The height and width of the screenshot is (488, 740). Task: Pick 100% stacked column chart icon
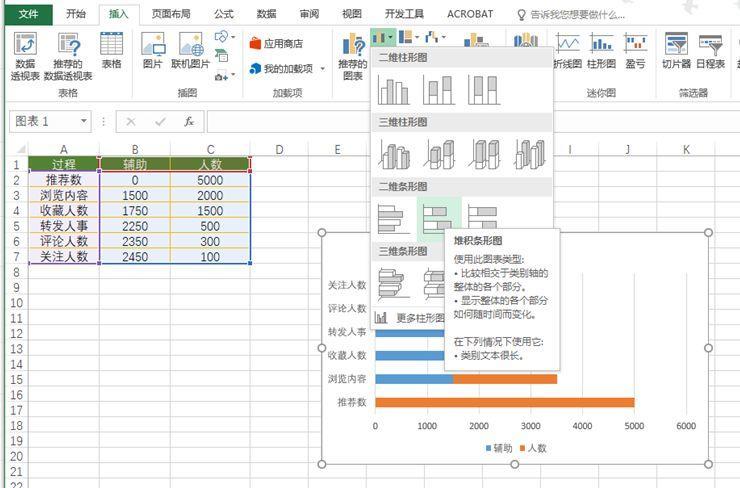click(x=484, y=90)
